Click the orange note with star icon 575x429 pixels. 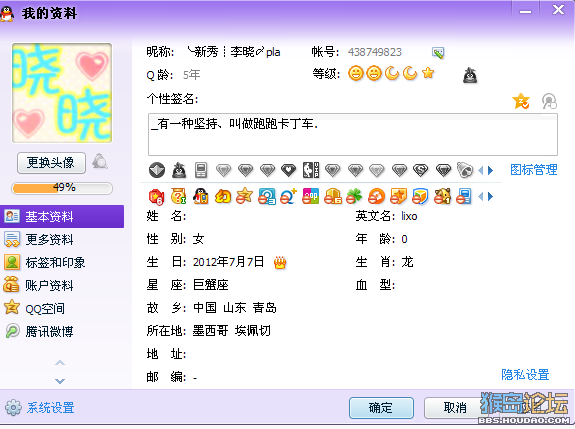tap(399, 196)
